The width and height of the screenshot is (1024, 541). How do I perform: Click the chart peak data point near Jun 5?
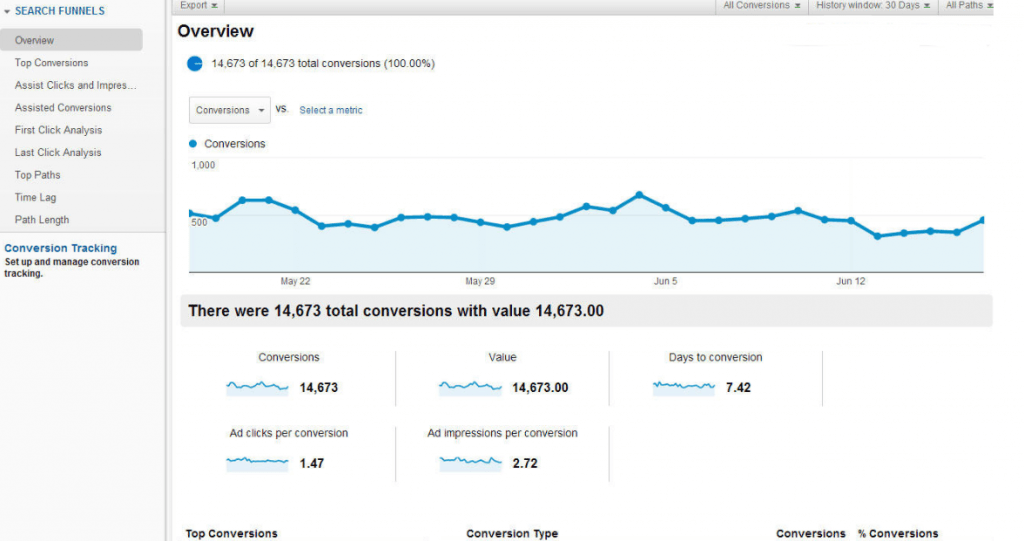click(639, 195)
